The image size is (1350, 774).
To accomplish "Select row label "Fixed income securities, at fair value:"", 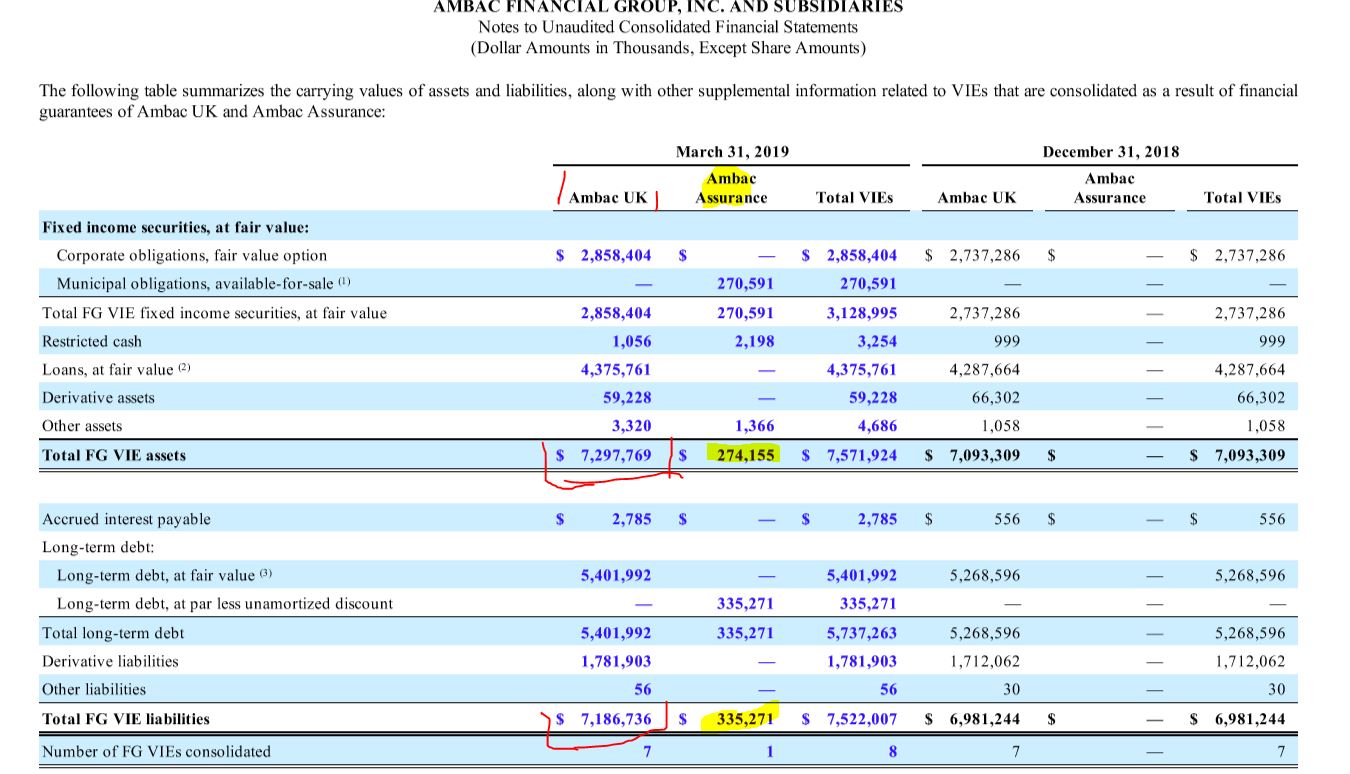I will [176, 227].
